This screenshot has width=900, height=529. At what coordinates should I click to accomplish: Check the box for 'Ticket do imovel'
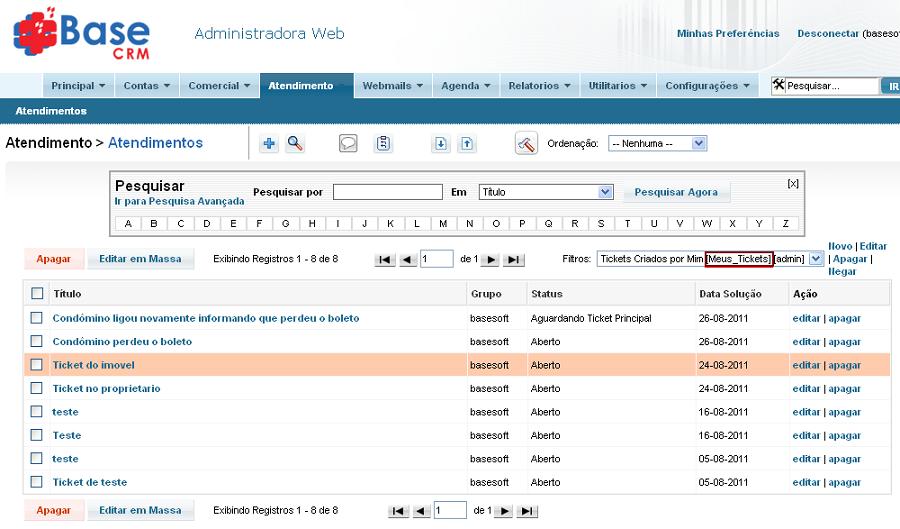(37, 365)
